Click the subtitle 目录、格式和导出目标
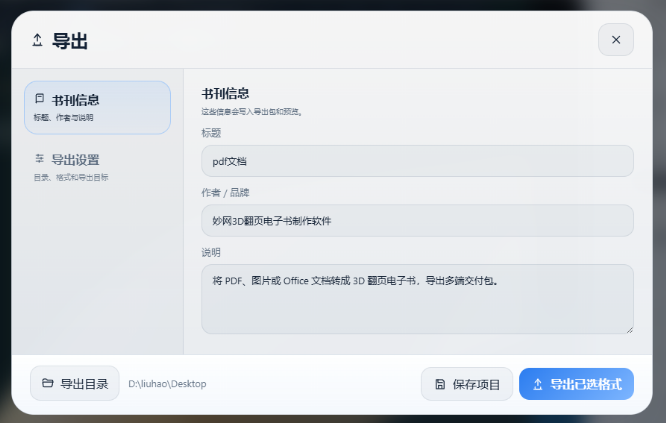Image resolution: width=666 pixels, height=423 pixels. 71,178
